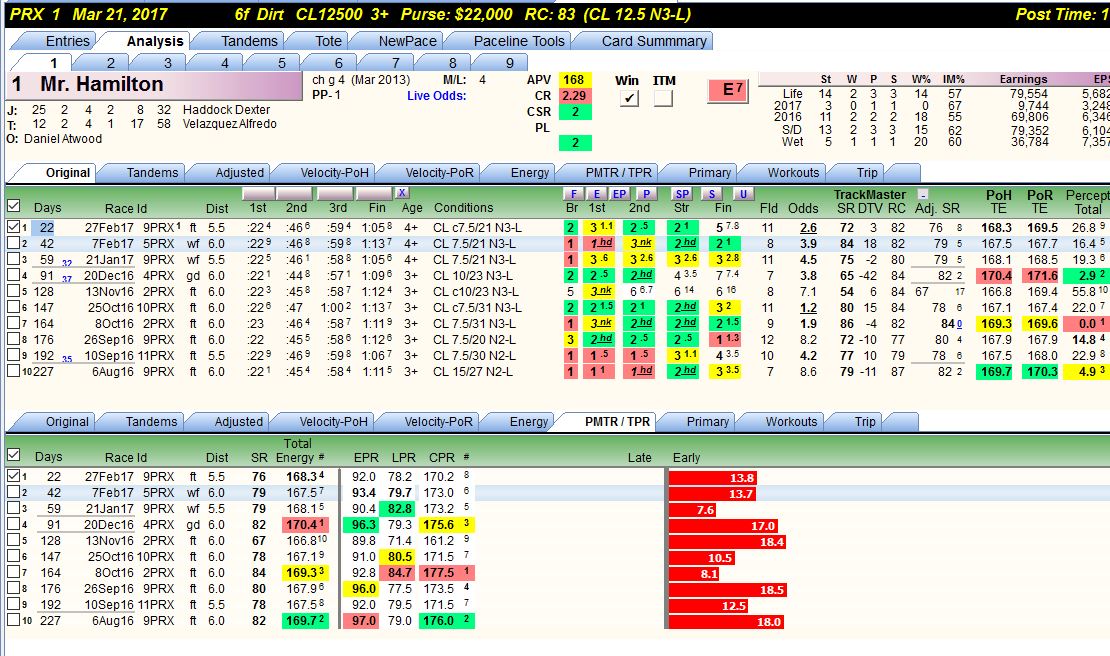Open the Energy tab in upper panel
Screen dimensions: 1110x656
(x=529, y=173)
